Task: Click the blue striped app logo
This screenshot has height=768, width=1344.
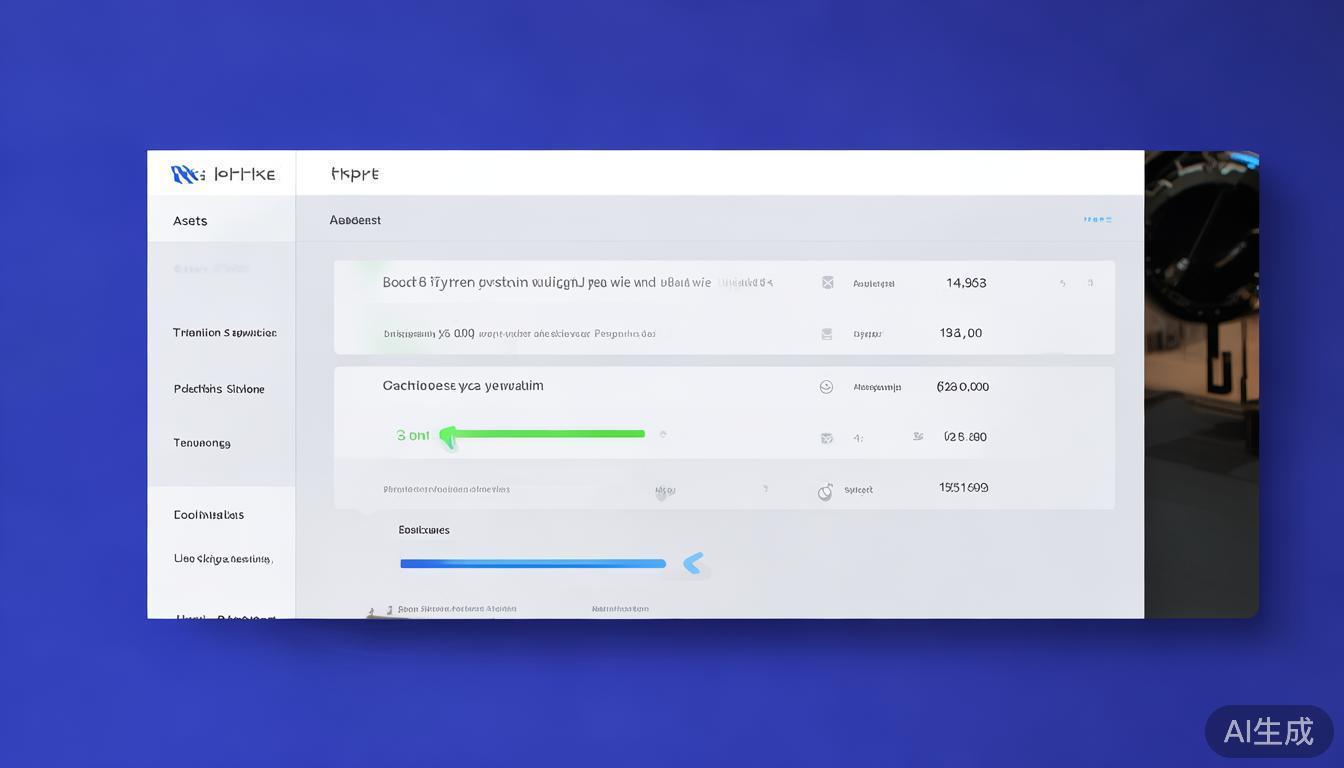Action: [x=186, y=175]
